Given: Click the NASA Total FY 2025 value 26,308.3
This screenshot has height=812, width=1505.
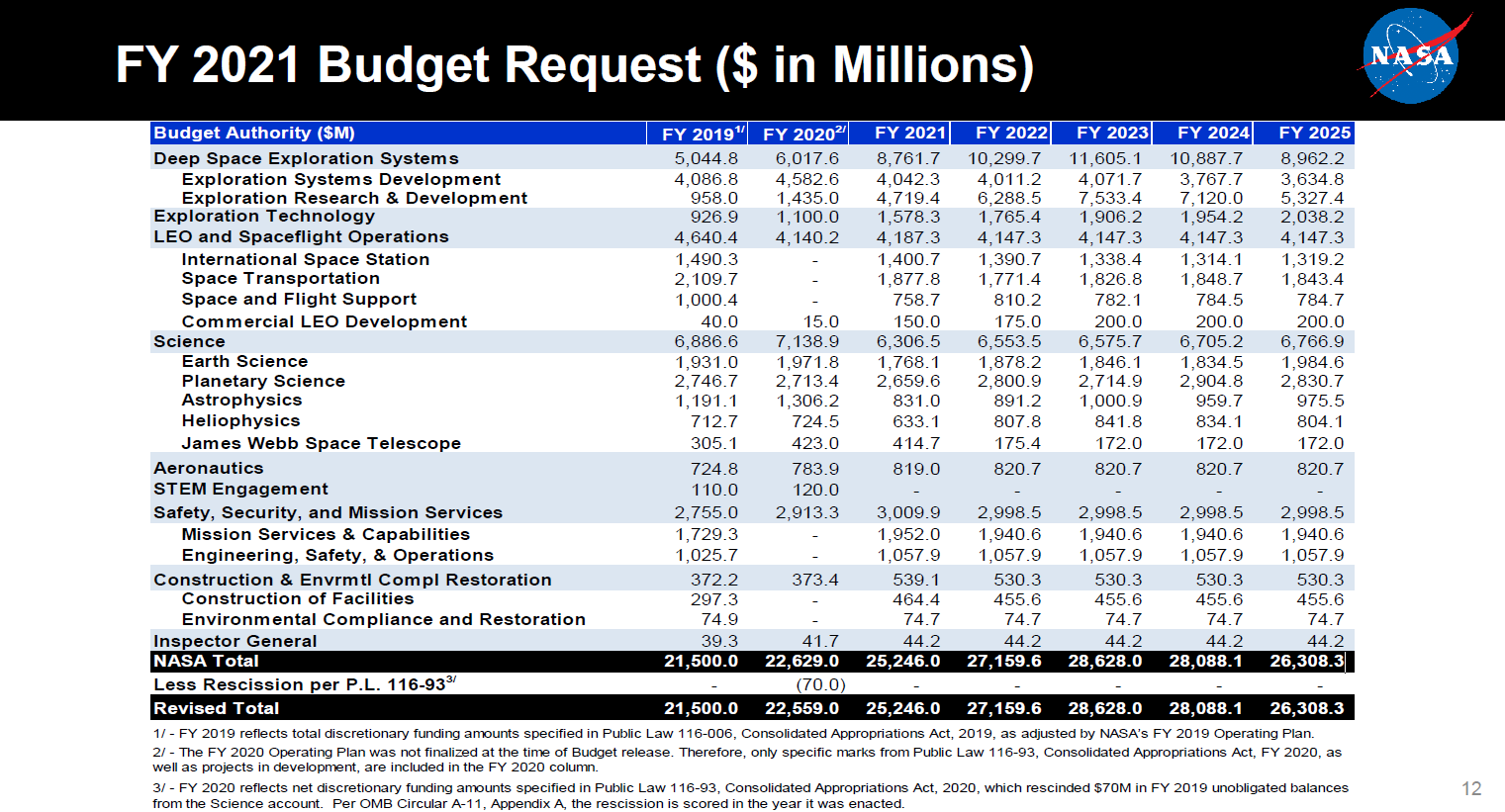Looking at the screenshot, I should [x=1306, y=661].
